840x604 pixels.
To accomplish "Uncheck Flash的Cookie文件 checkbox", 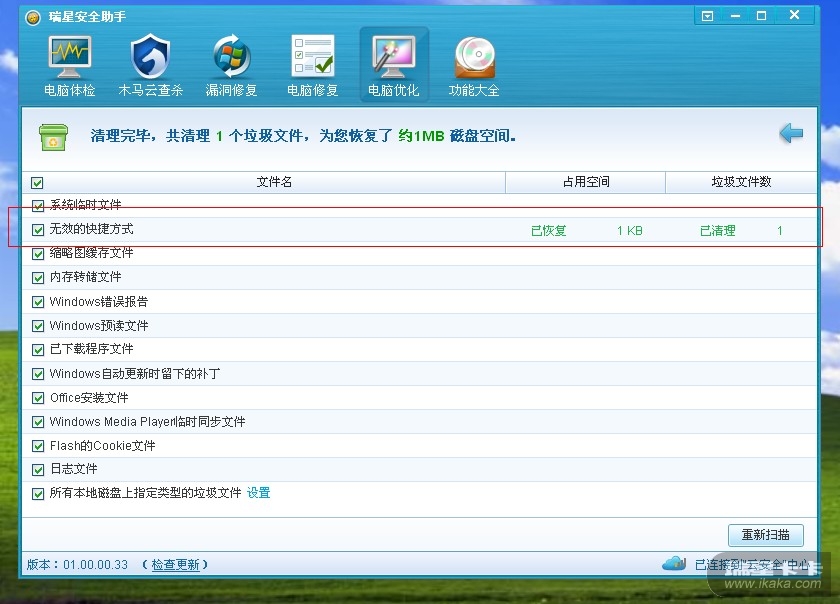I will click(x=38, y=446).
